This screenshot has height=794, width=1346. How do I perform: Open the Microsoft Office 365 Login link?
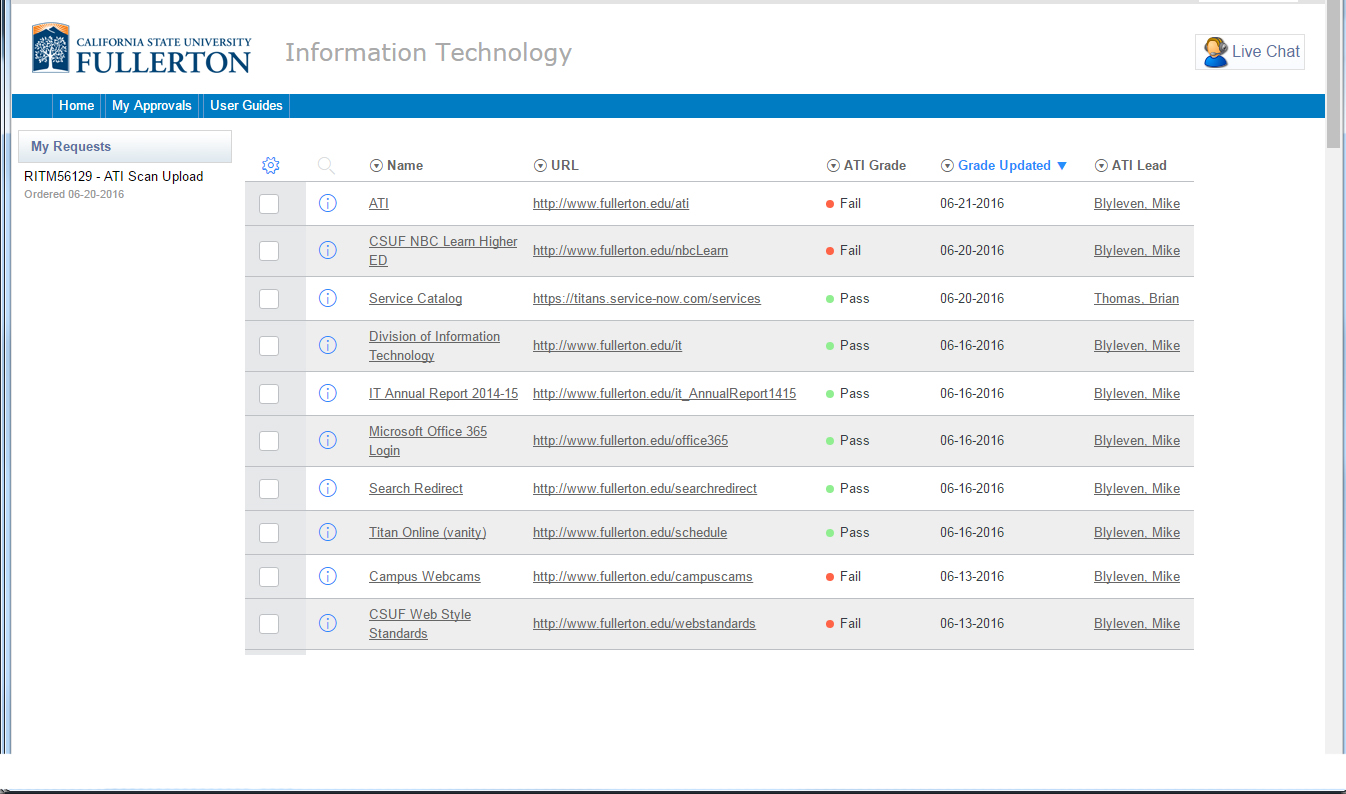pyautogui.click(x=427, y=441)
